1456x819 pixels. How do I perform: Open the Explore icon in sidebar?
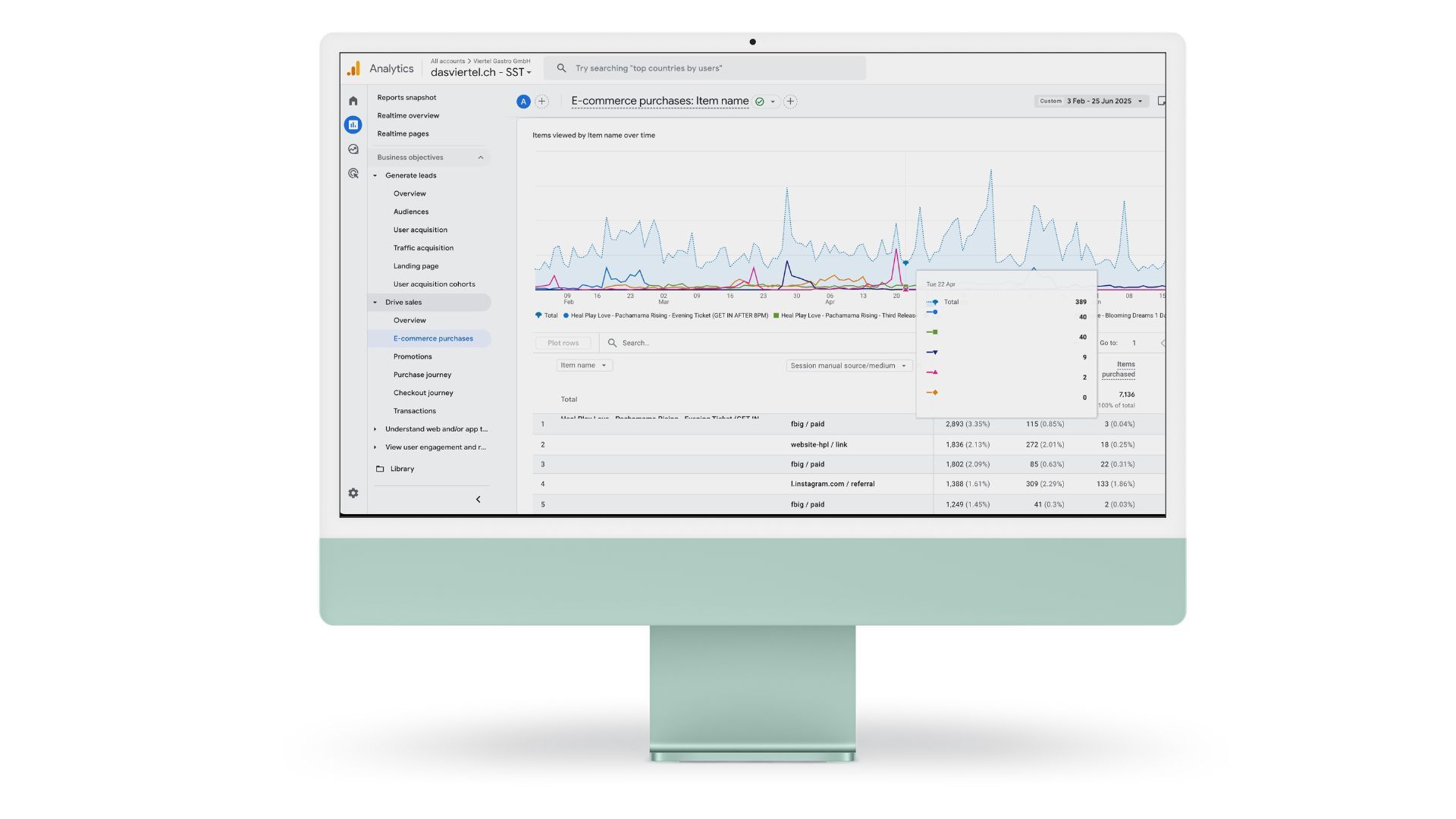pos(353,149)
